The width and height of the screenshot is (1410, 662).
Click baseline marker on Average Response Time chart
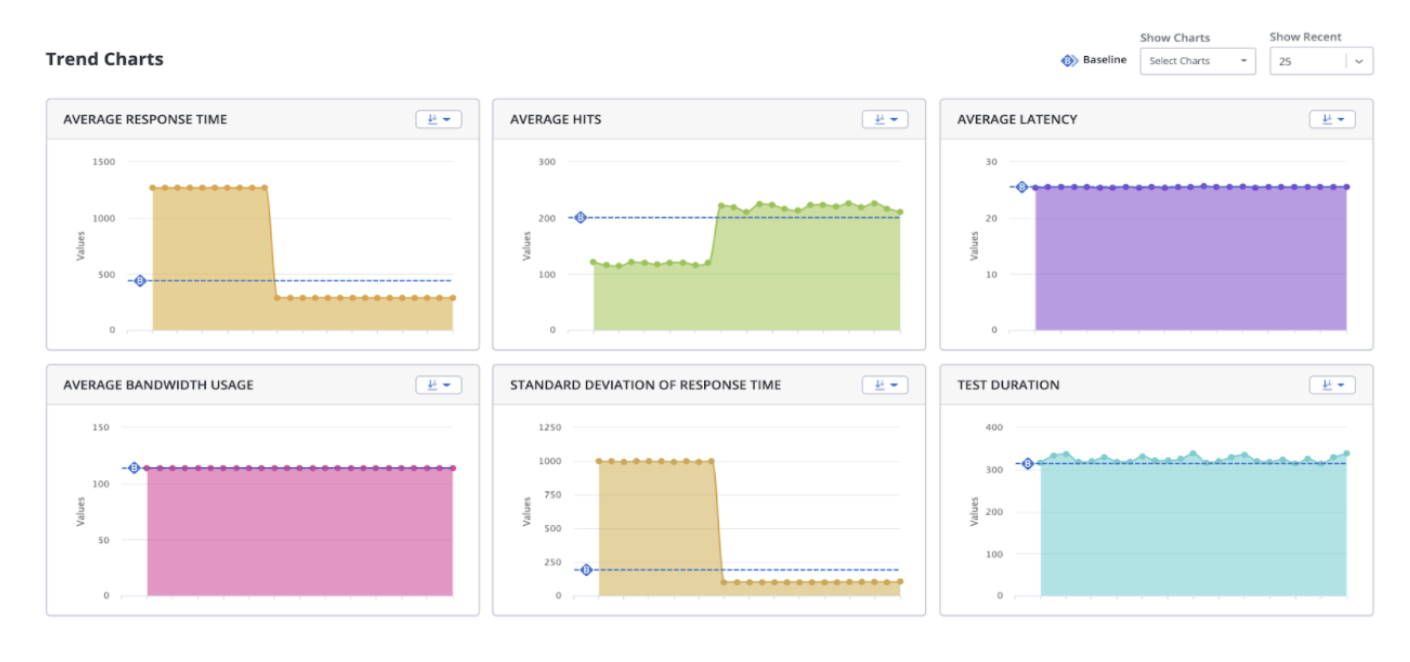coord(139,281)
